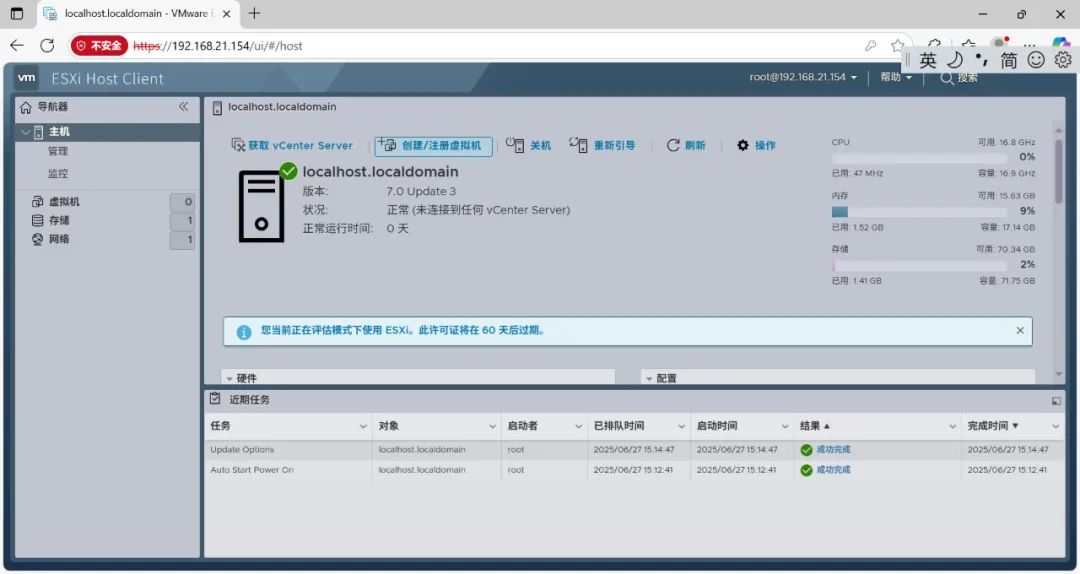Open a new browser tab
The height and width of the screenshot is (574, 1080).
pos(254,13)
